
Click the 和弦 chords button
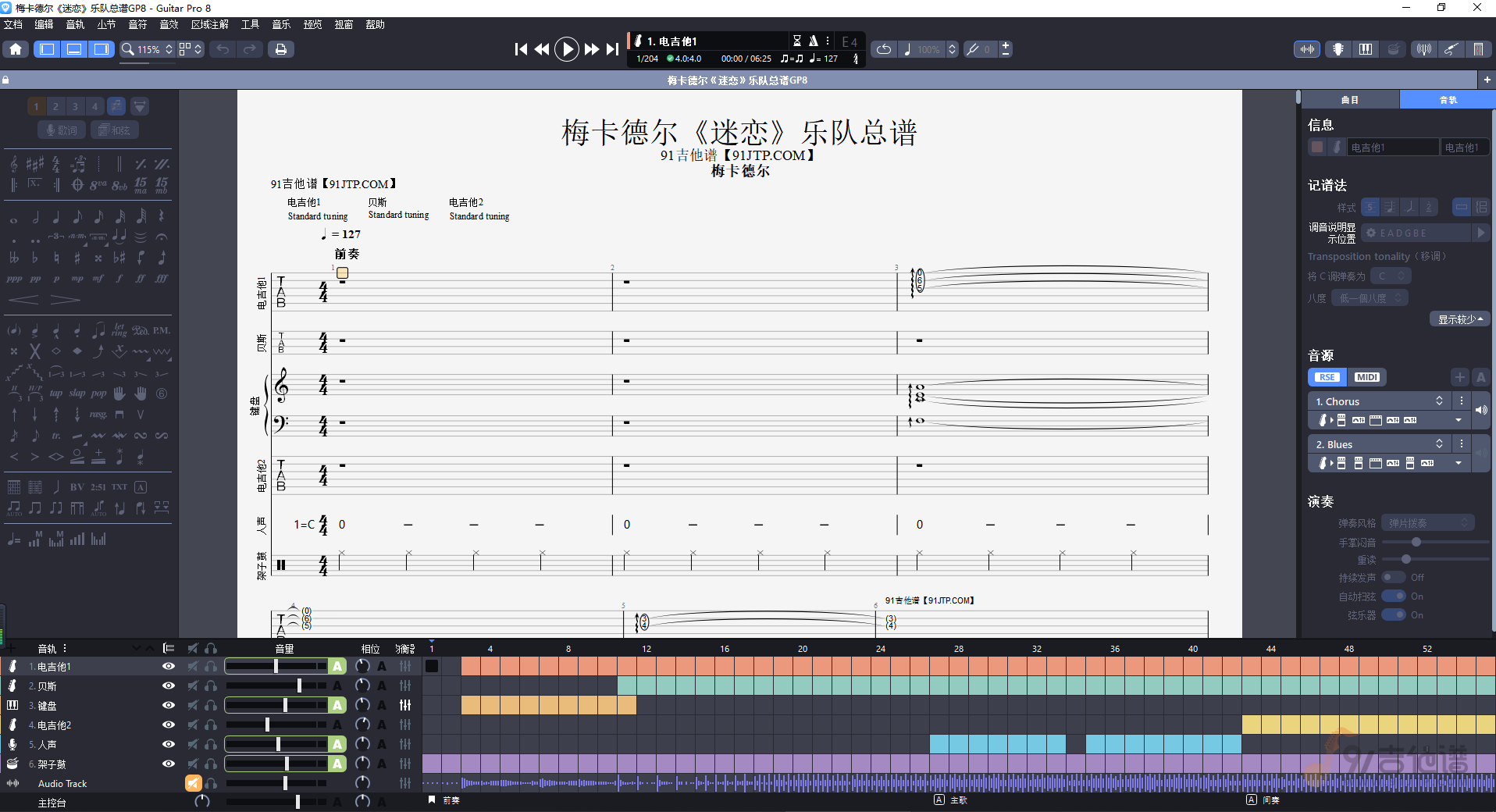tap(114, 130)
